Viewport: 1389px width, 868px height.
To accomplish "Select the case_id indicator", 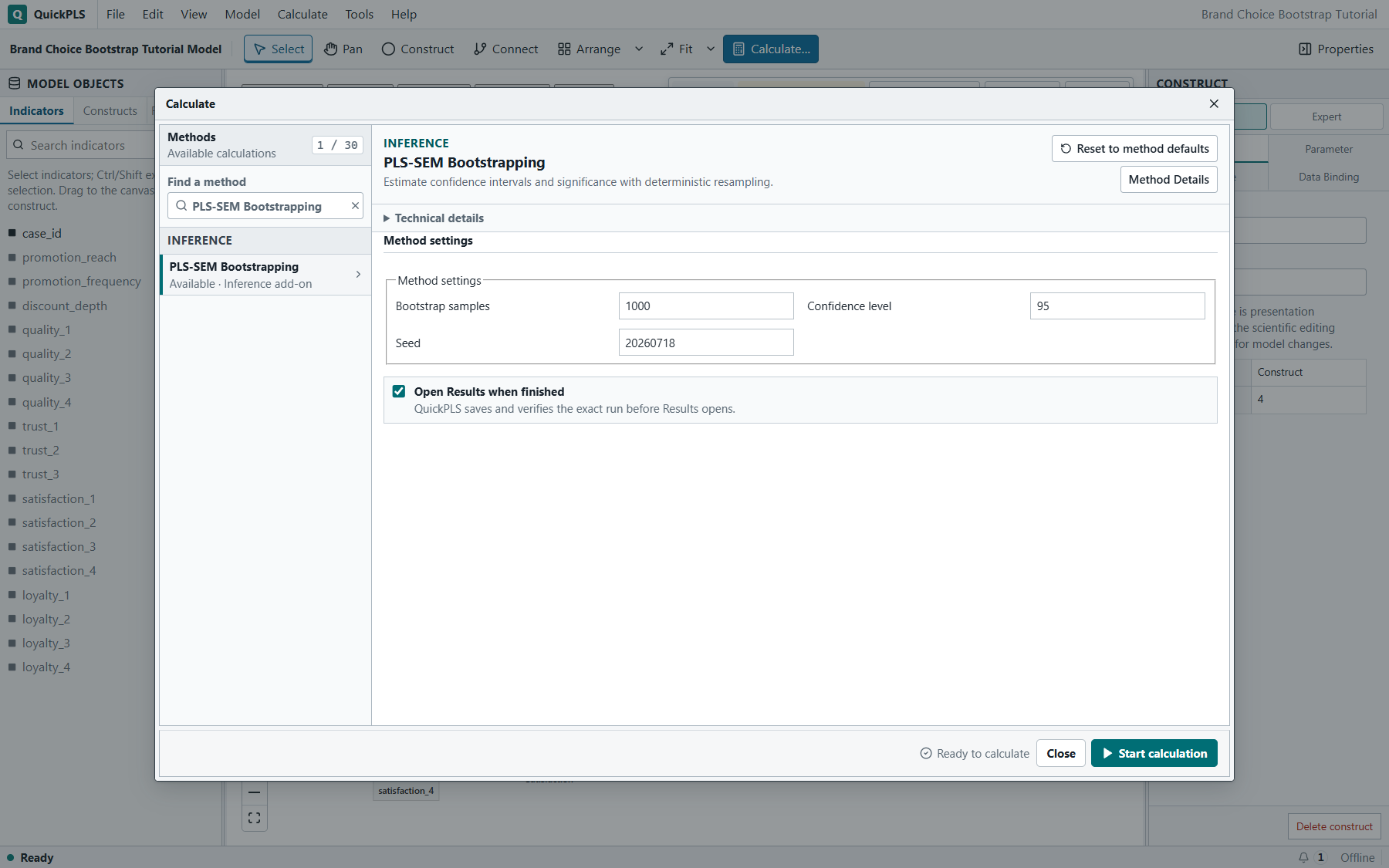I will pos(42,233).
